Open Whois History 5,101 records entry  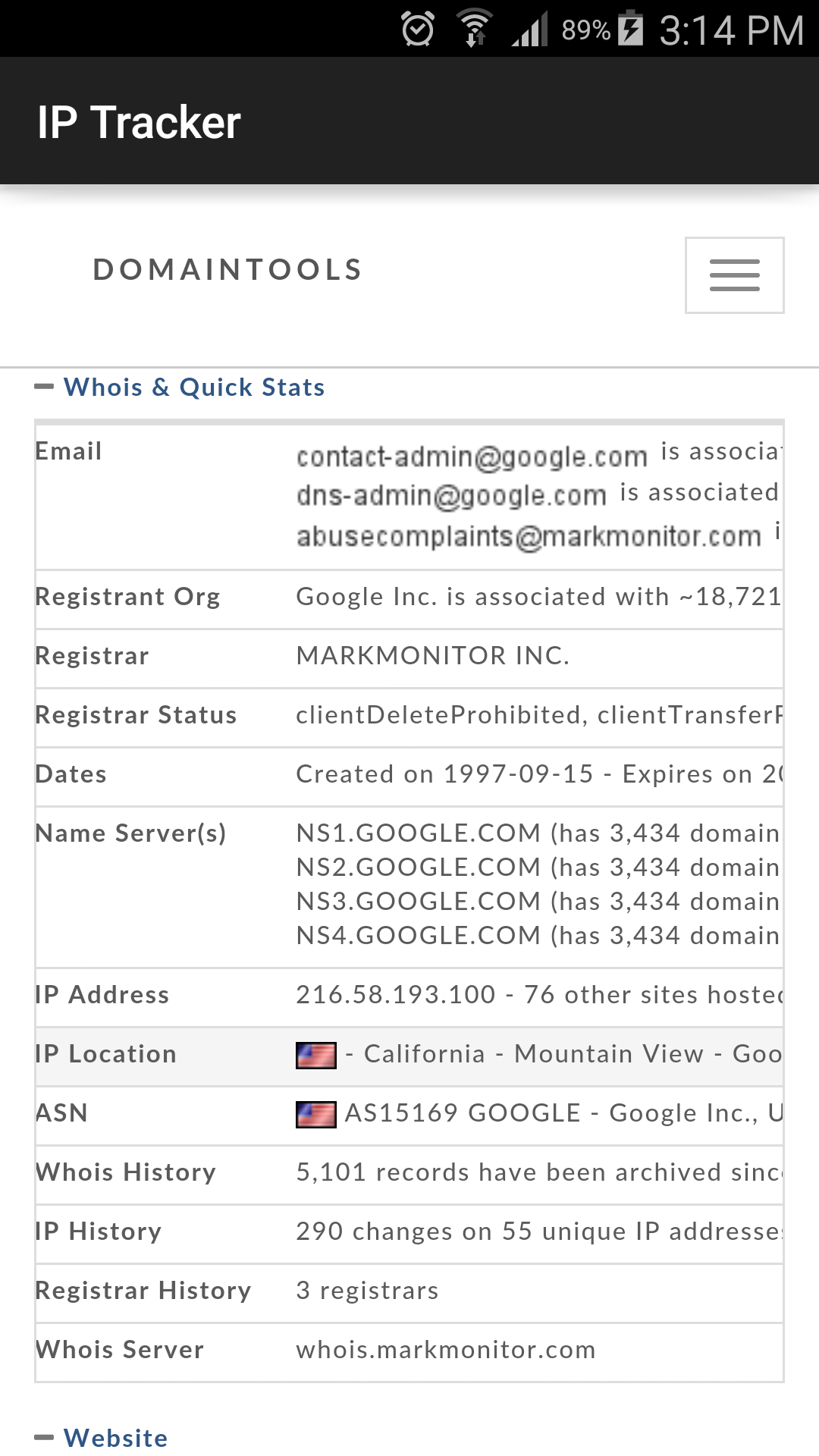pyautogui.click(x=538, y=1172)
